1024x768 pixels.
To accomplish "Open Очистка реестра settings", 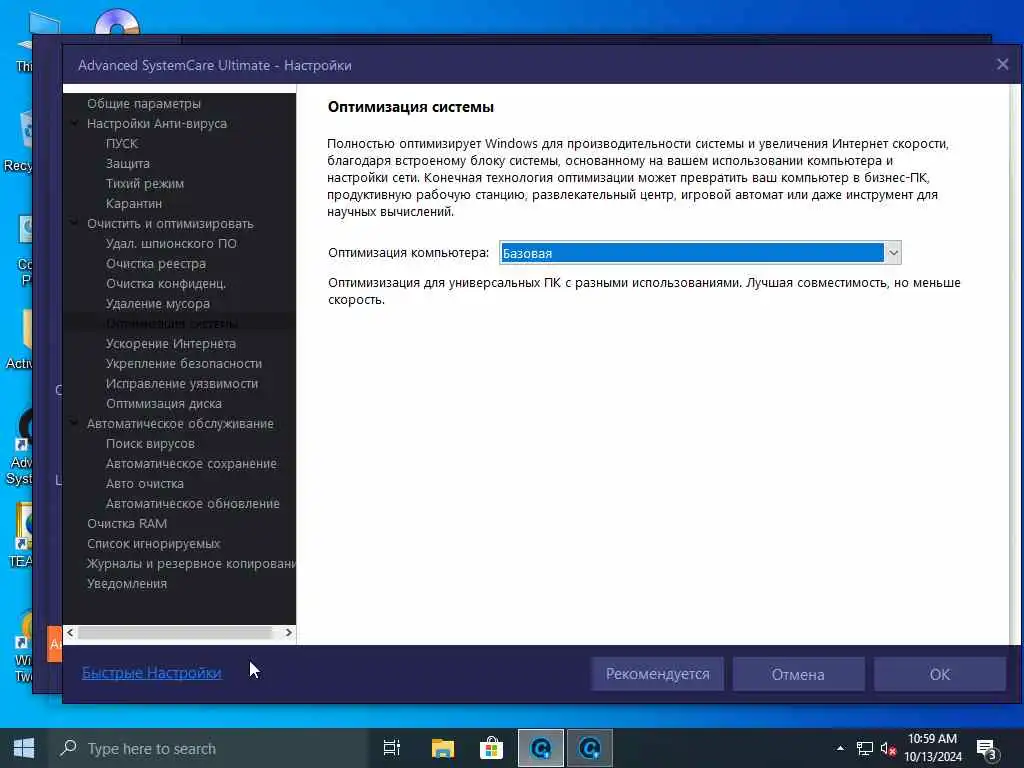I will [155, 263].
